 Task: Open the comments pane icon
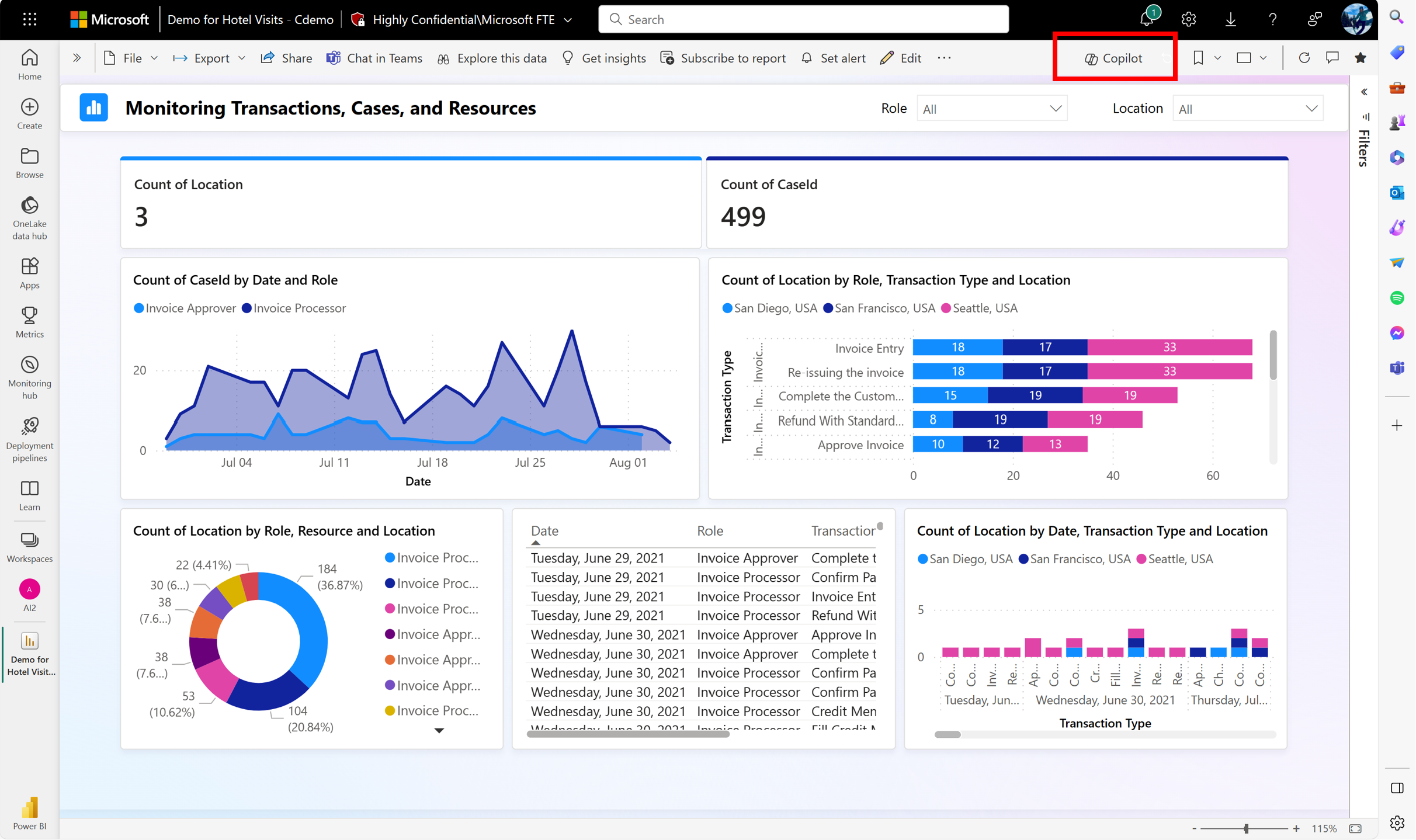(x=1332, y=58)
